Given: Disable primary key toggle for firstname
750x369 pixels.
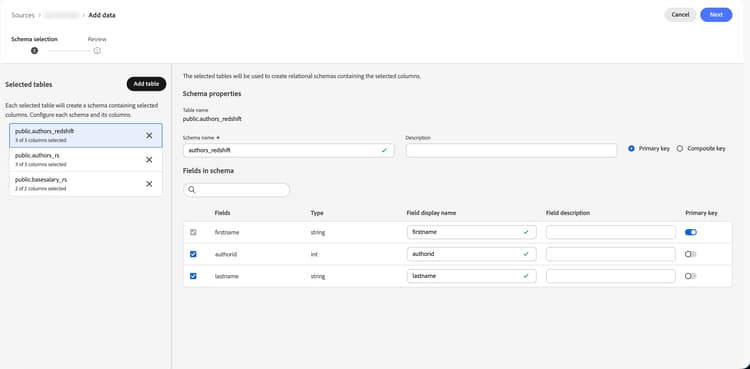Looking at the screenshot, I should click(x=691, y=232).
